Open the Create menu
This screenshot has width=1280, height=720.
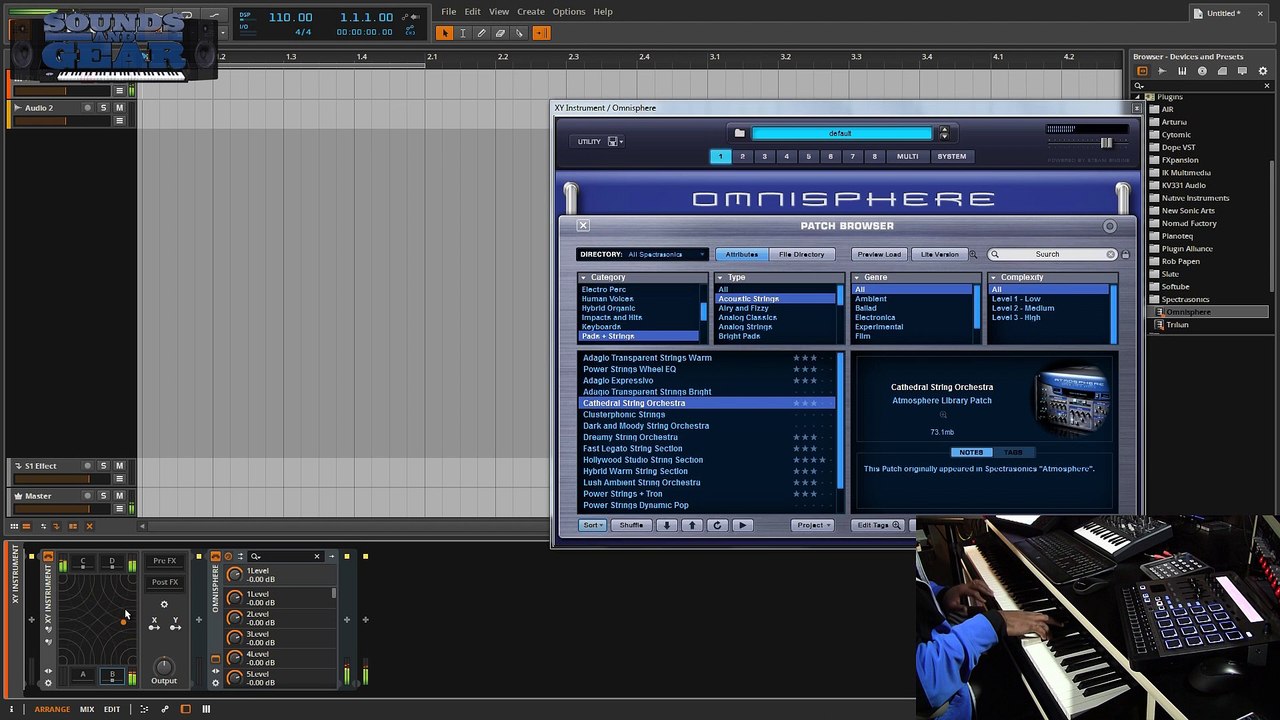531,12
